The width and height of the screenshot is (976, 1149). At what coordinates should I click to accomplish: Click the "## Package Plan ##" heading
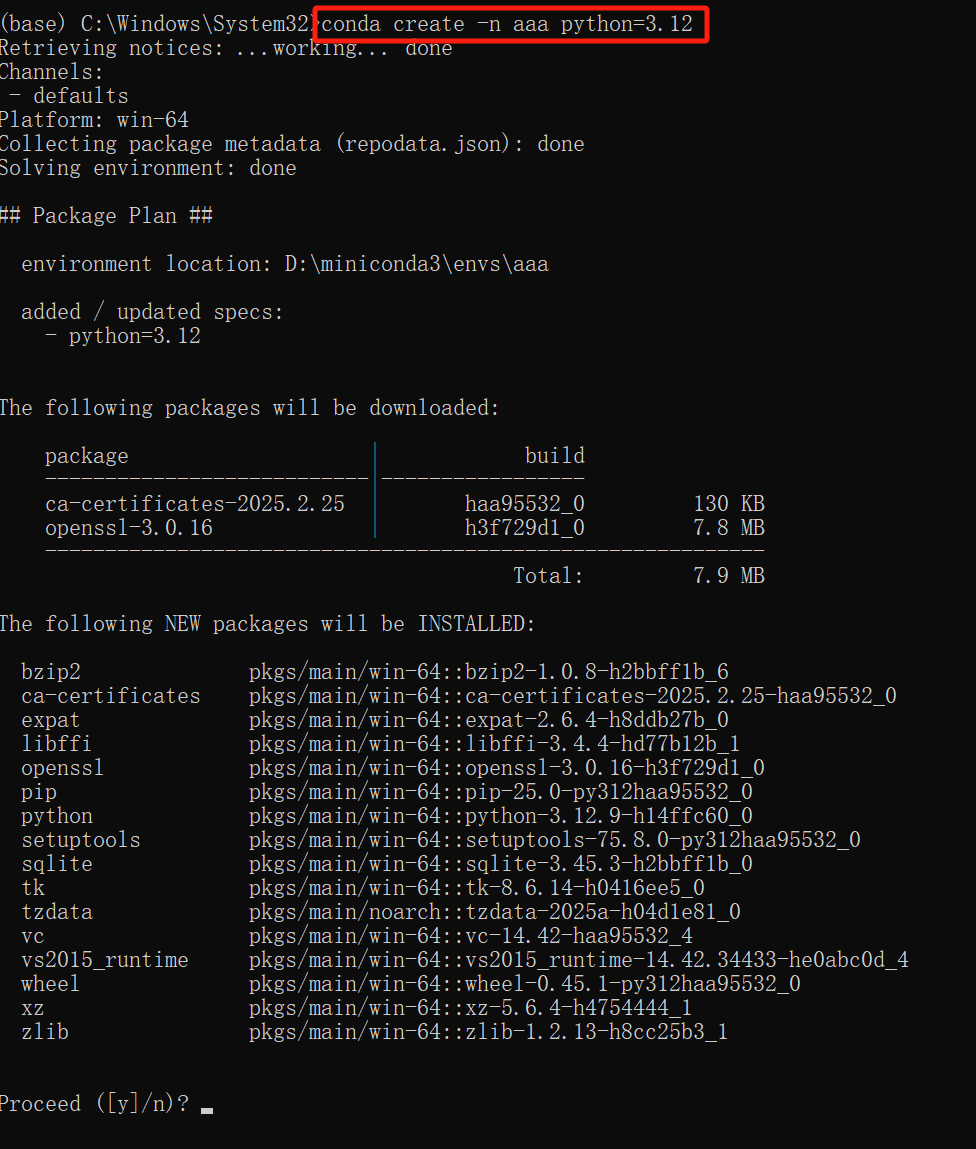(106, 216)
